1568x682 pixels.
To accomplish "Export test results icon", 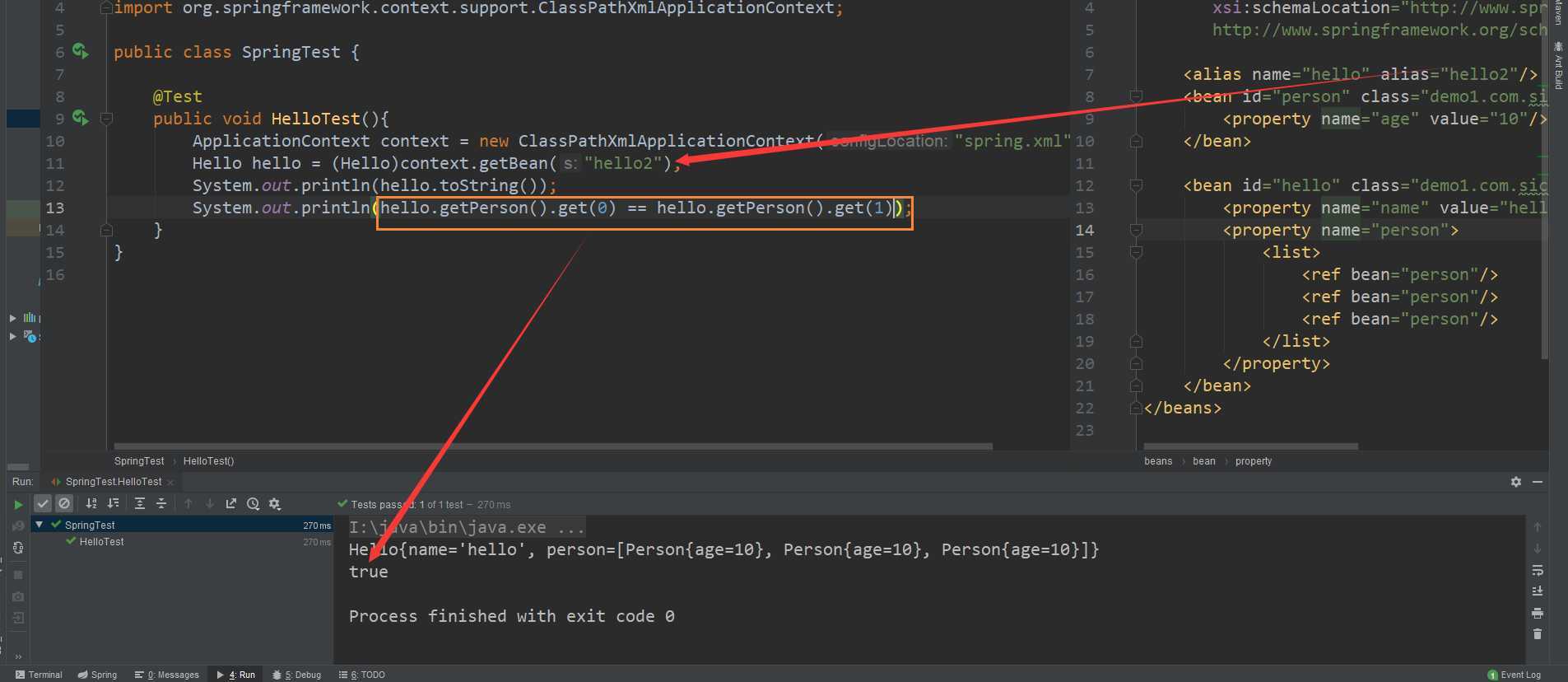I will [x=231, y=503].
